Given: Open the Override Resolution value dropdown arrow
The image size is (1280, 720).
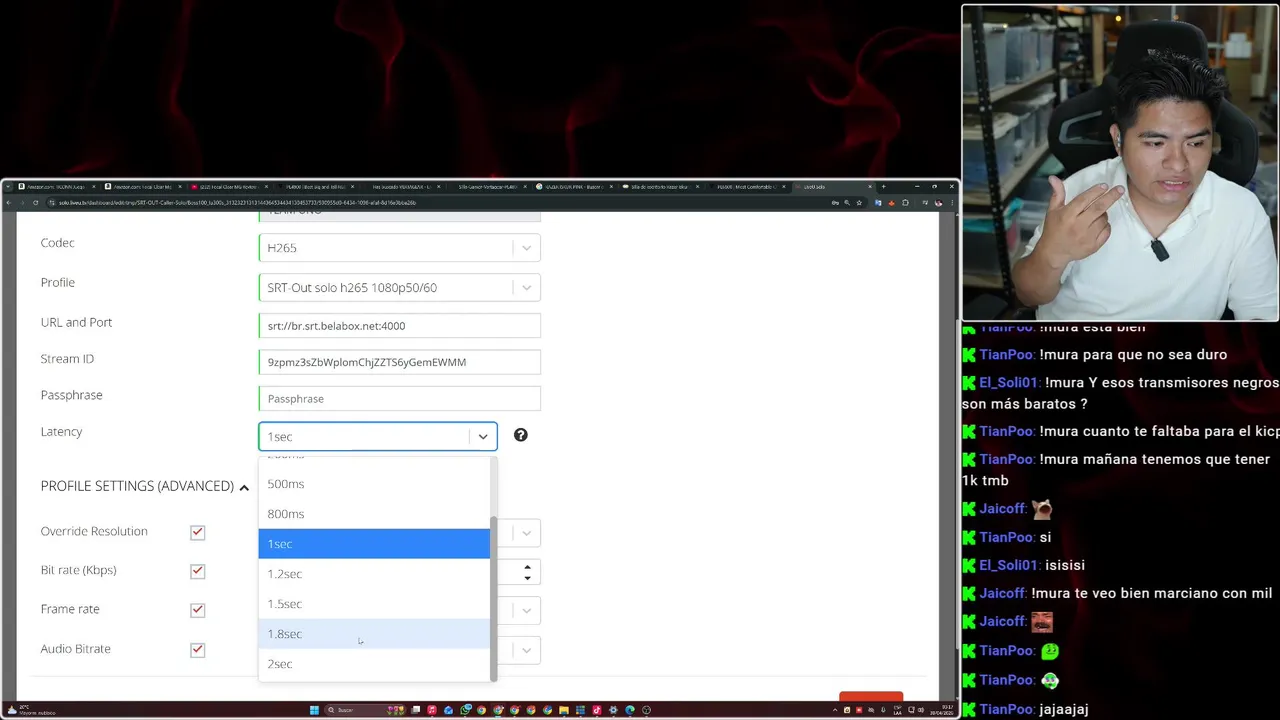Looking at the screenshot, I should [526, 532].
